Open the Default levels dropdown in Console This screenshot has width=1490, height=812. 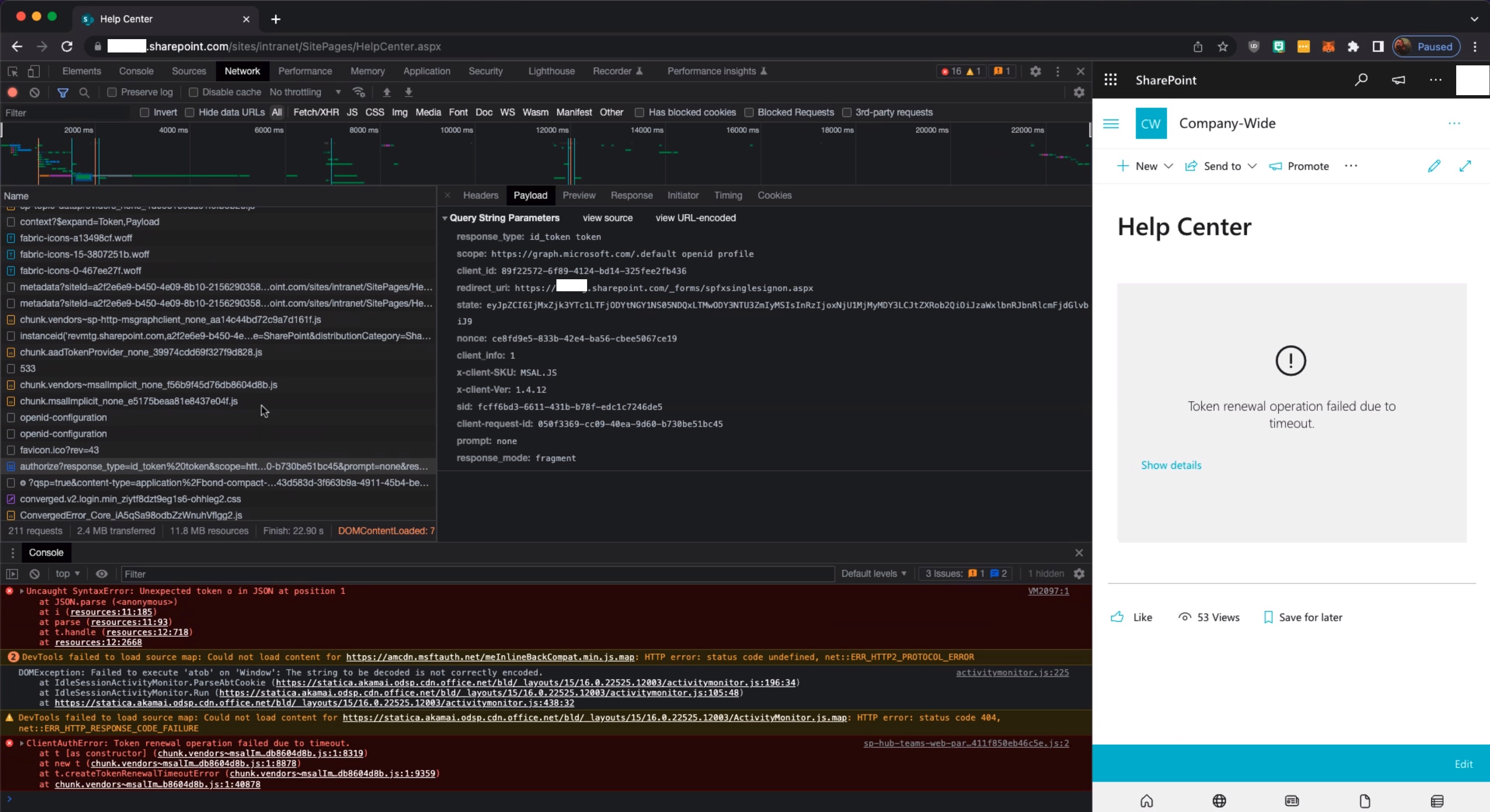pos(873,573)
